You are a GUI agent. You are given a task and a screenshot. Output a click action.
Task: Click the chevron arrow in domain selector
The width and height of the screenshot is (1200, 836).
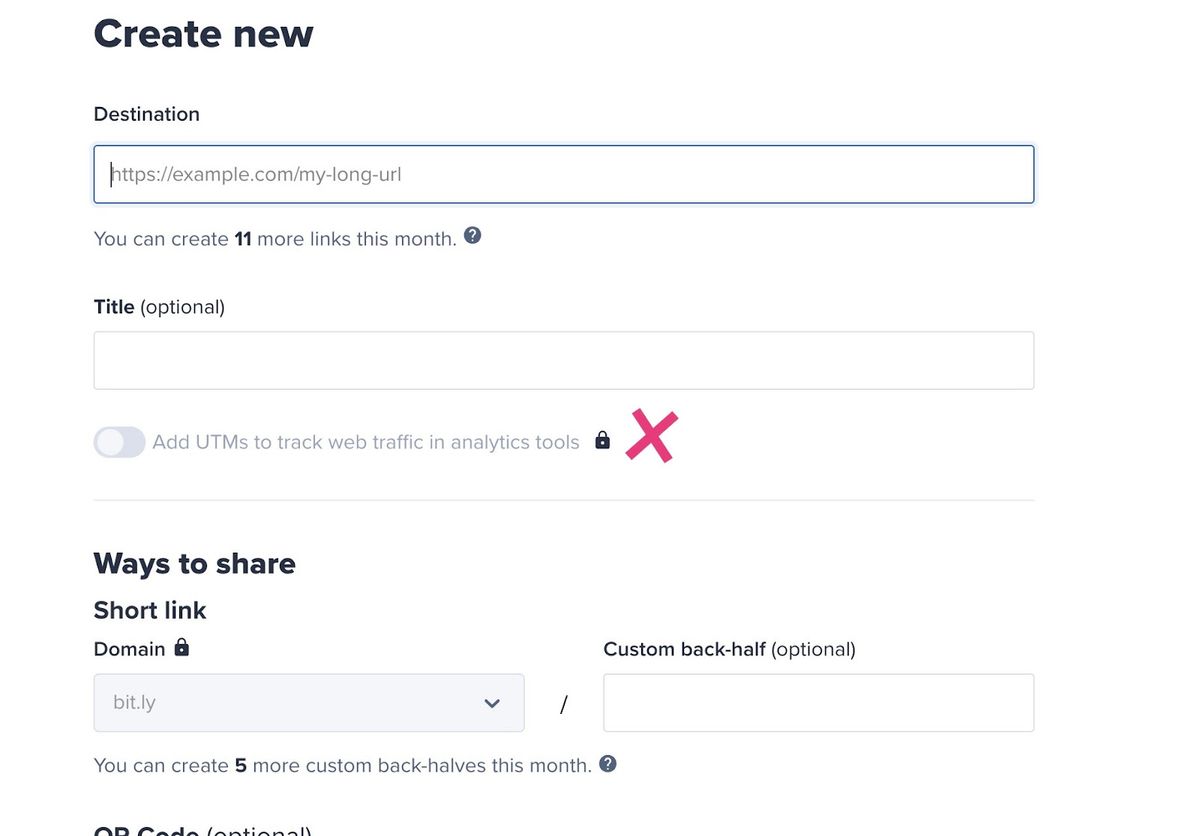pyautogui.click(x=492, y=704)
